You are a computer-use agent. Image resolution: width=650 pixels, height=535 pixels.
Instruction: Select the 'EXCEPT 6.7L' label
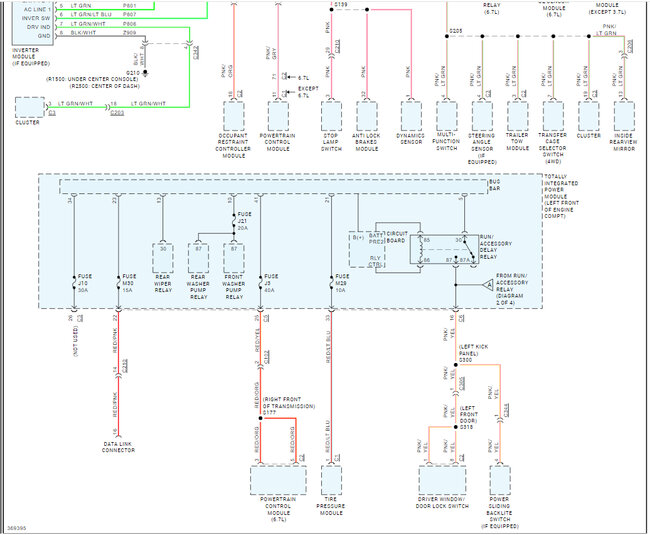(x=308, y=92)
